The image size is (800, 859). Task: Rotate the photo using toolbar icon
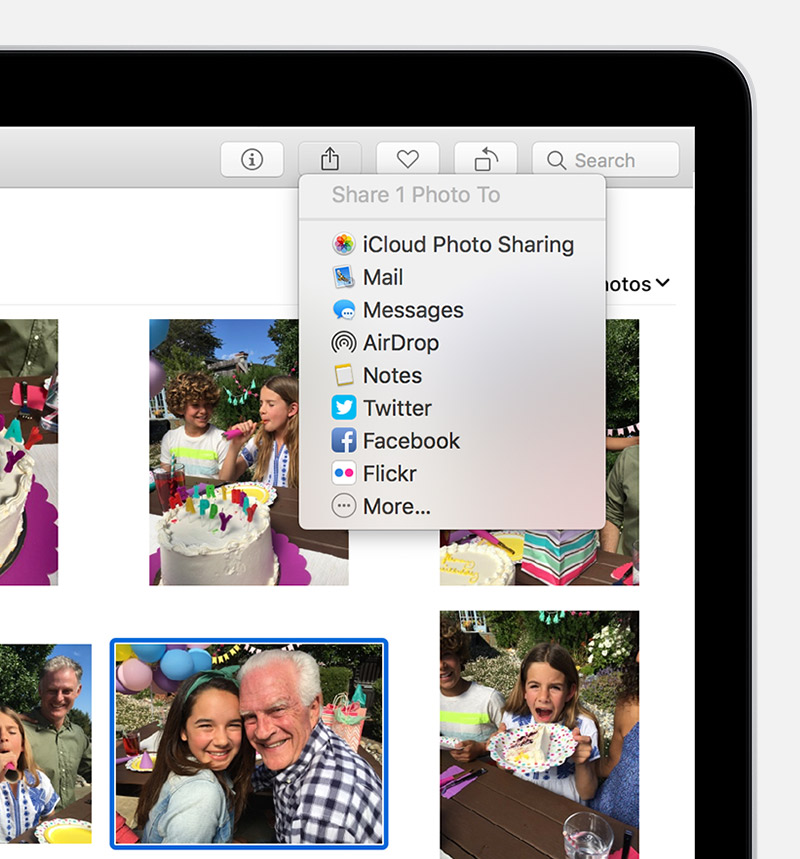pos(485,159)
